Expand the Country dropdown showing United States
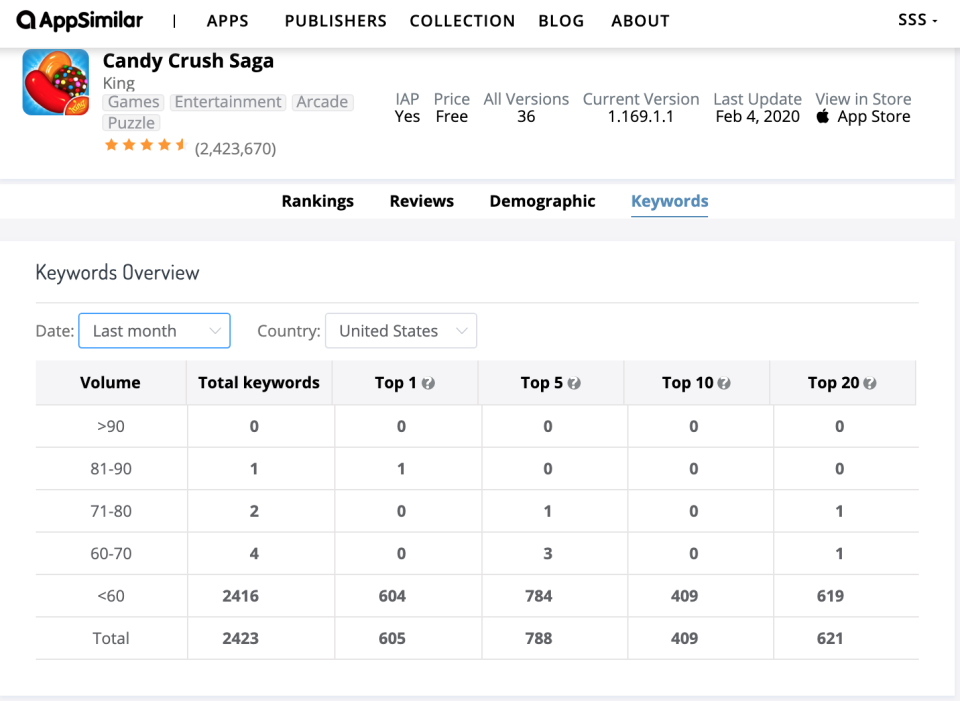960x701 pixels. 401,331
